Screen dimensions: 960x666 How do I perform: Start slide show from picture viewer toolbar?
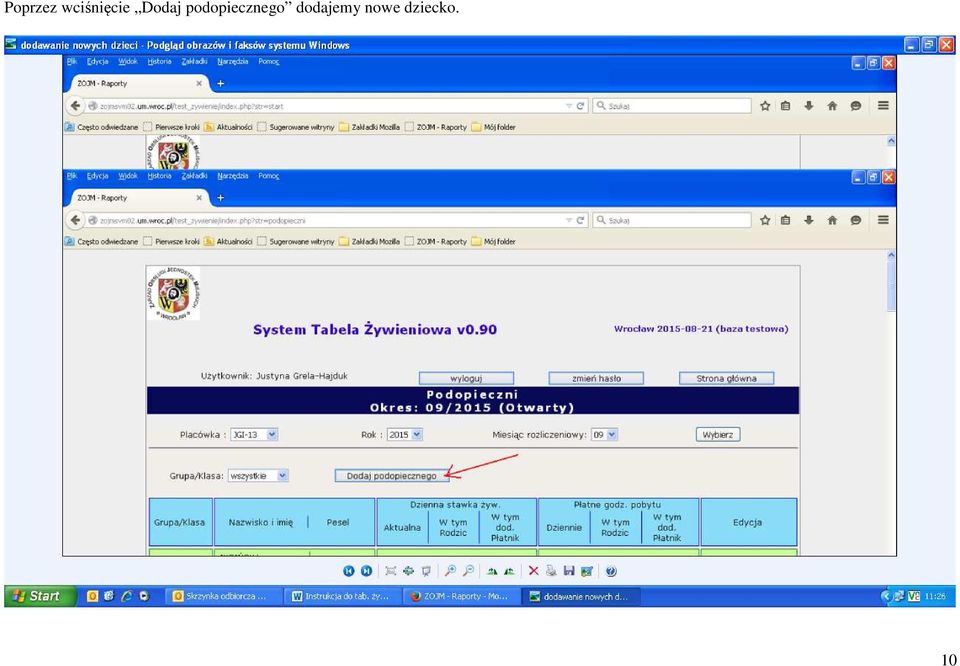(x=426, y=571)
